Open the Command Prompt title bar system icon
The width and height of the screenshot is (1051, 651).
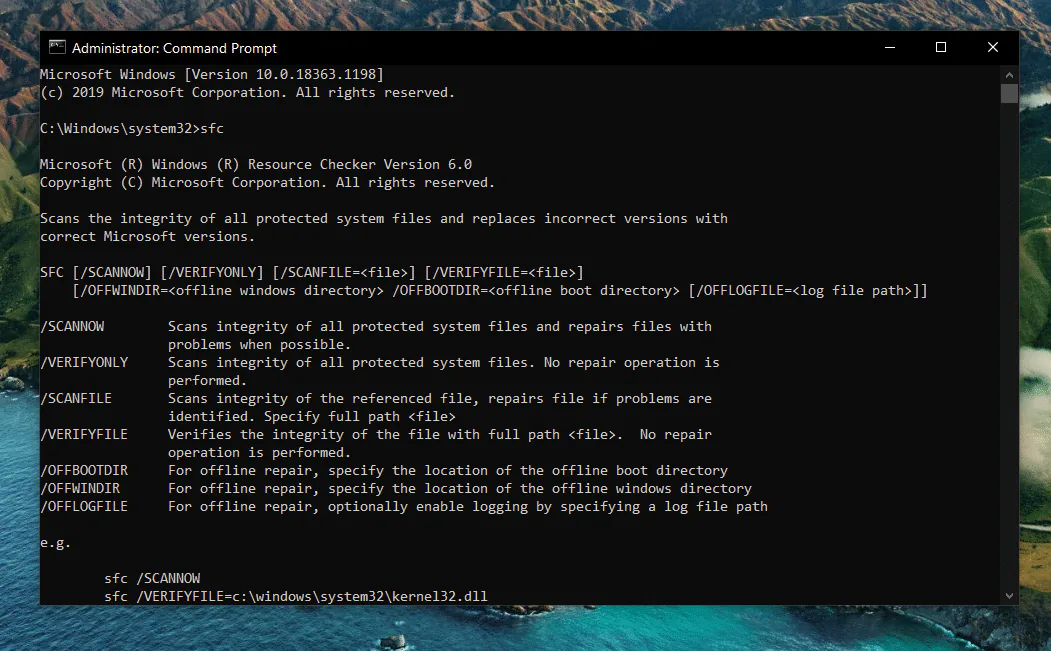tap(57, 48)
